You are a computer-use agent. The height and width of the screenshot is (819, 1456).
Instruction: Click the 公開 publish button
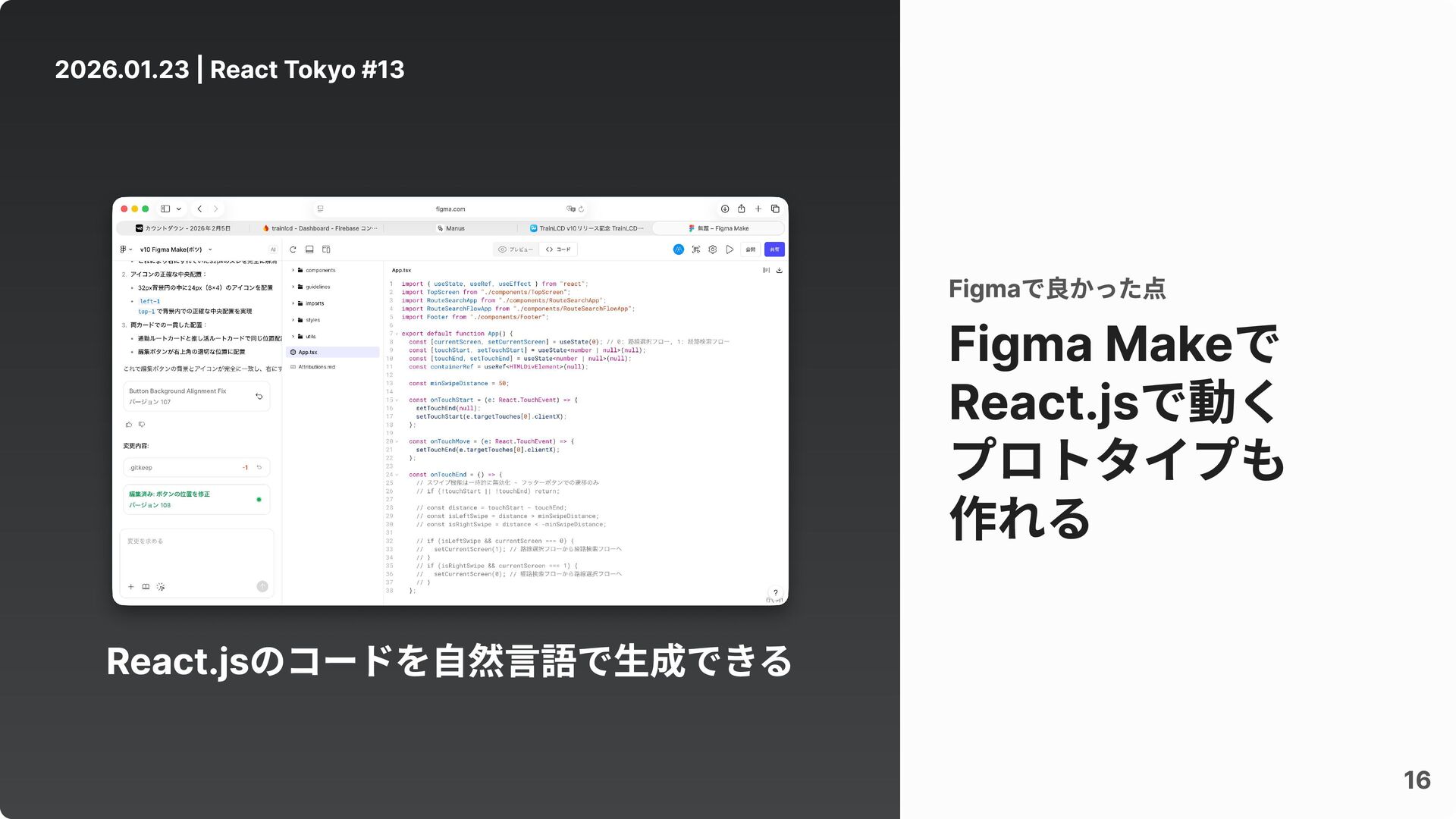click(x=750, y=249)
